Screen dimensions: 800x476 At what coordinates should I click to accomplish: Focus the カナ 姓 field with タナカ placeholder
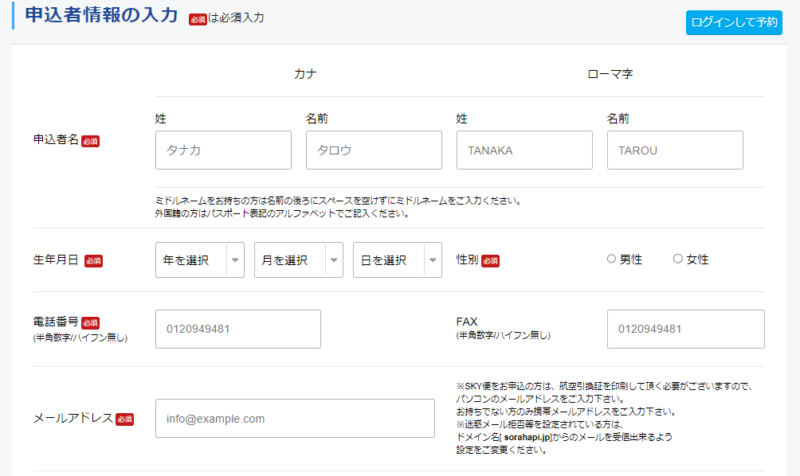click(x=223, y=150)
